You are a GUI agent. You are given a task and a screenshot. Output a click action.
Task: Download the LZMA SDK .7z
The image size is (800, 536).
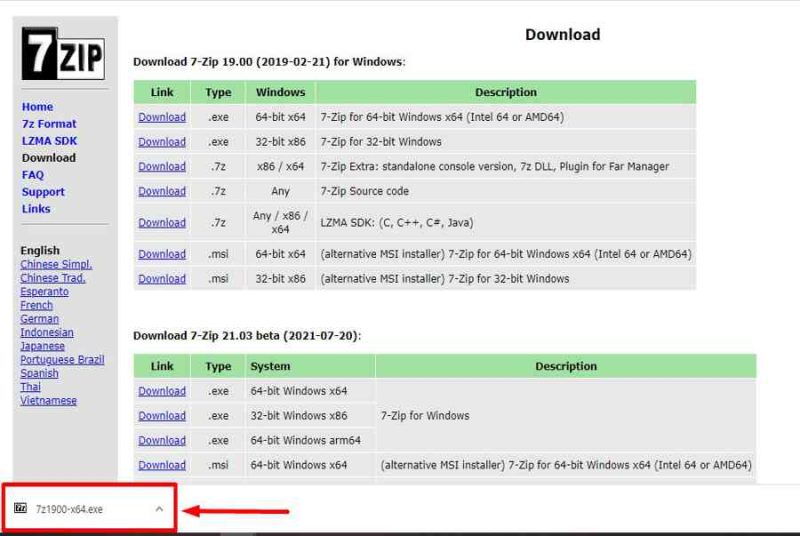pyautogui.click(x=162, y=222)
